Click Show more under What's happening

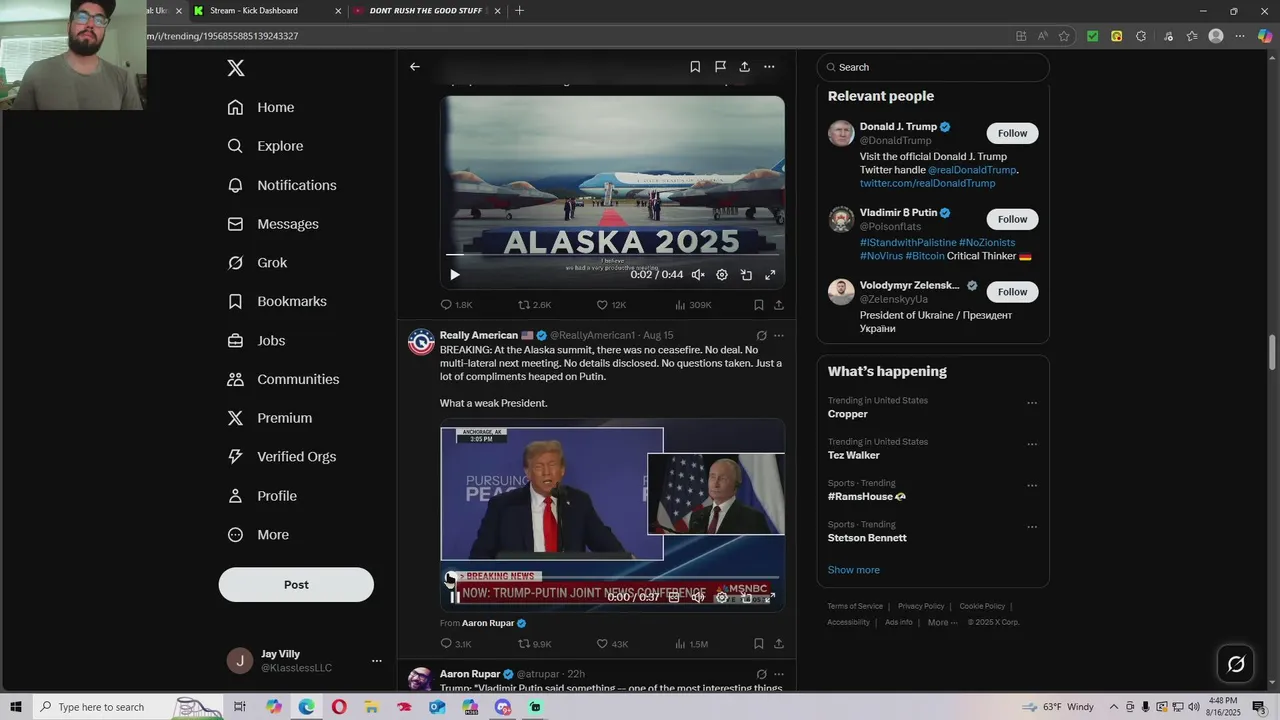853,570
